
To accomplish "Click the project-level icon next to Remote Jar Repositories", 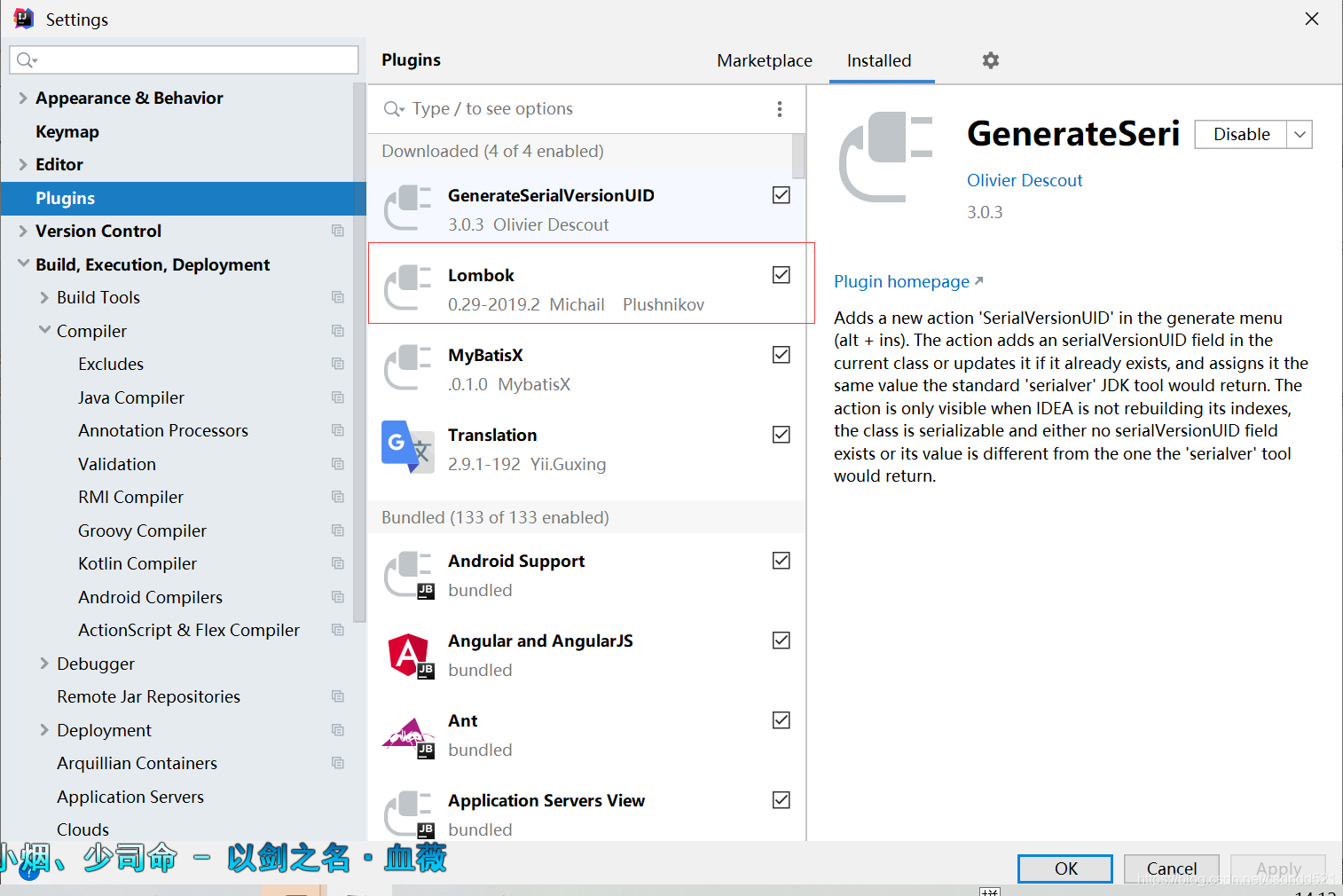I will [x=338, y=696].
